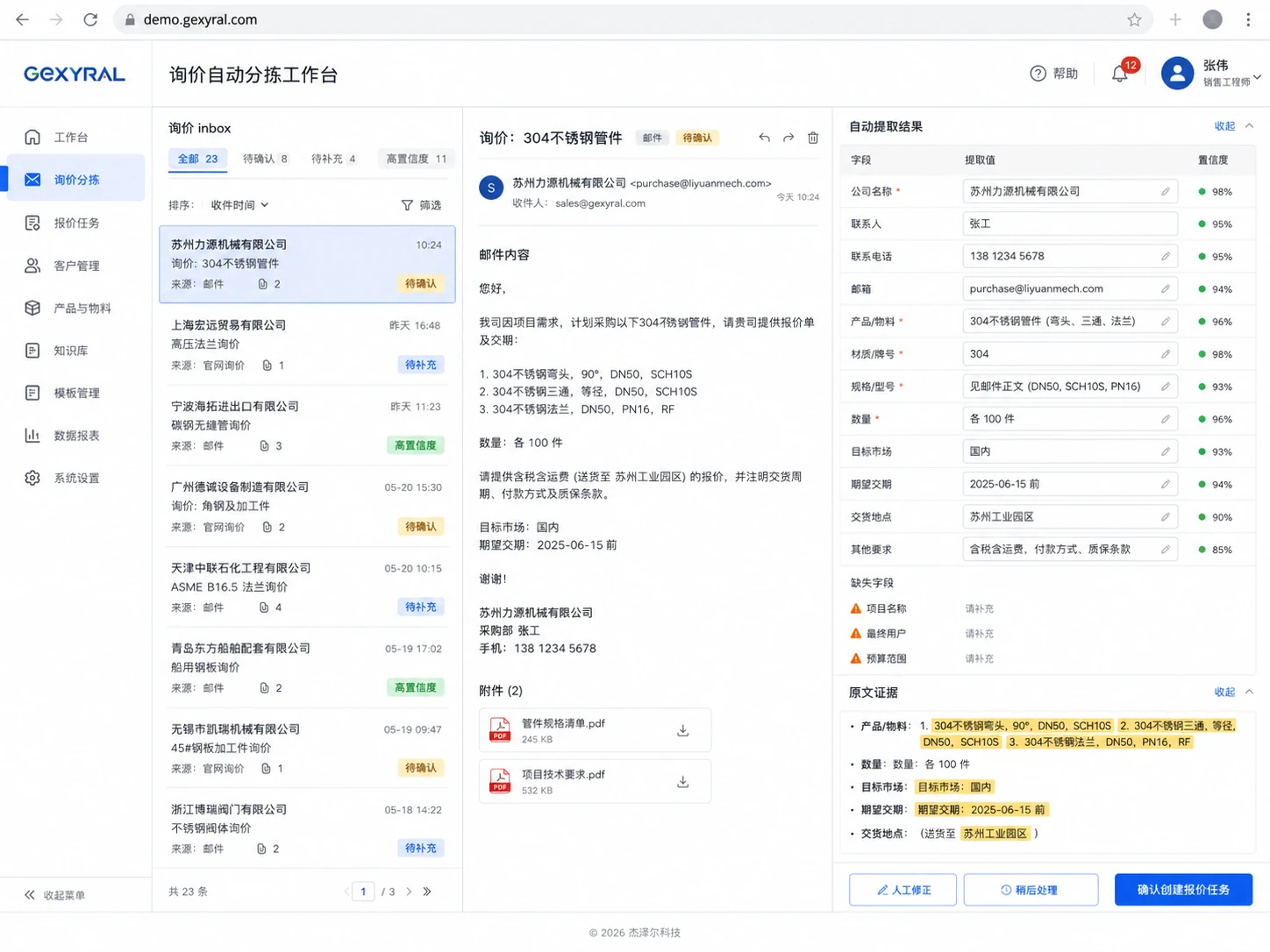This screenshot has height=952, width=1270.
Task: Open 知识库 in the sidebar
Action: (75, 351)
